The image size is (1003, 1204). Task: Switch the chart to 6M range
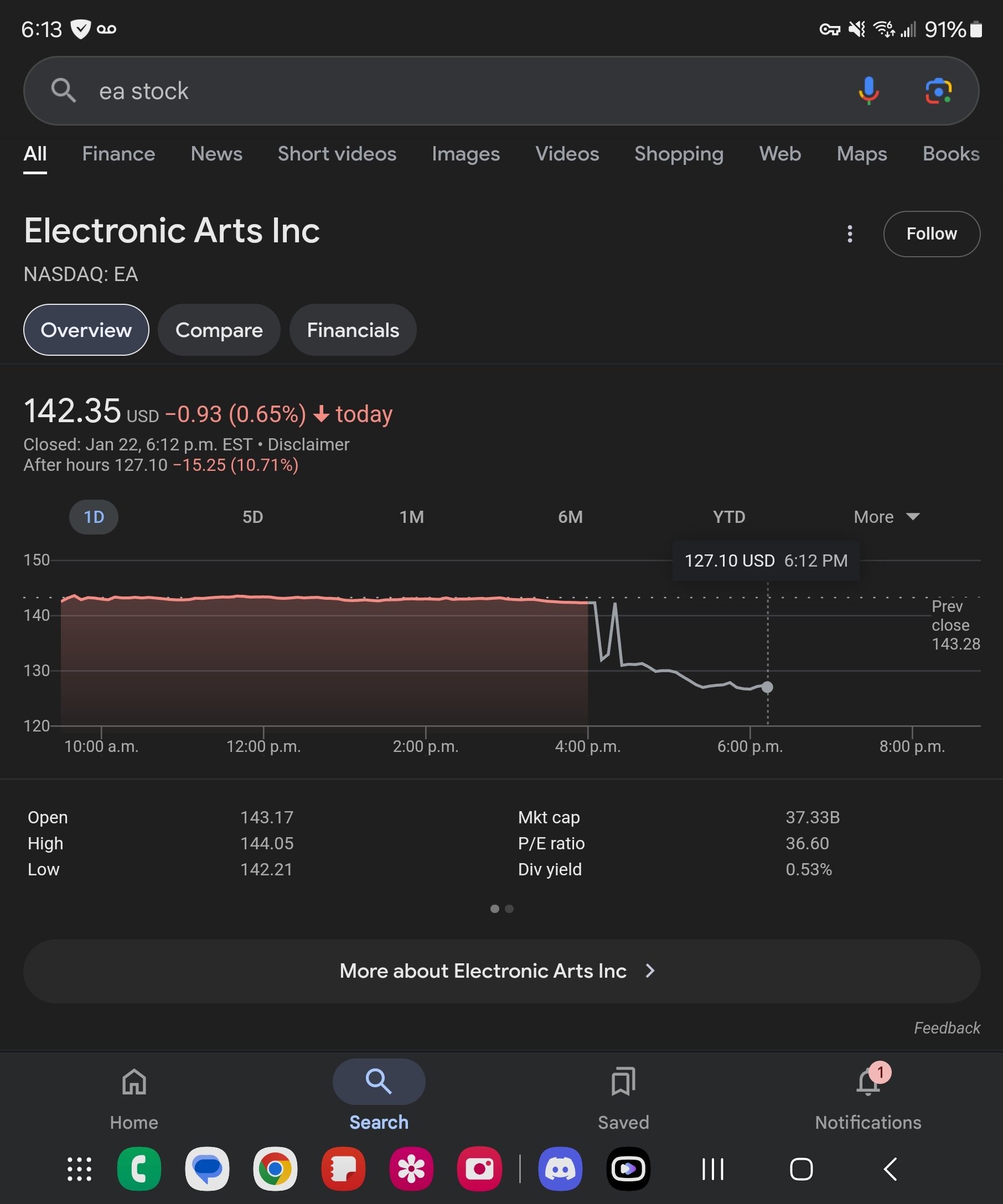pos(571,517)
